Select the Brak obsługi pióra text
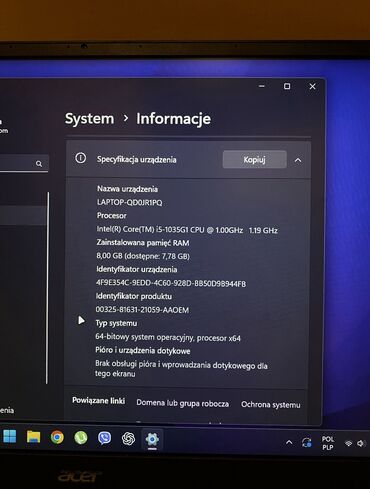The image size is (370, 489). pos(181,369)
